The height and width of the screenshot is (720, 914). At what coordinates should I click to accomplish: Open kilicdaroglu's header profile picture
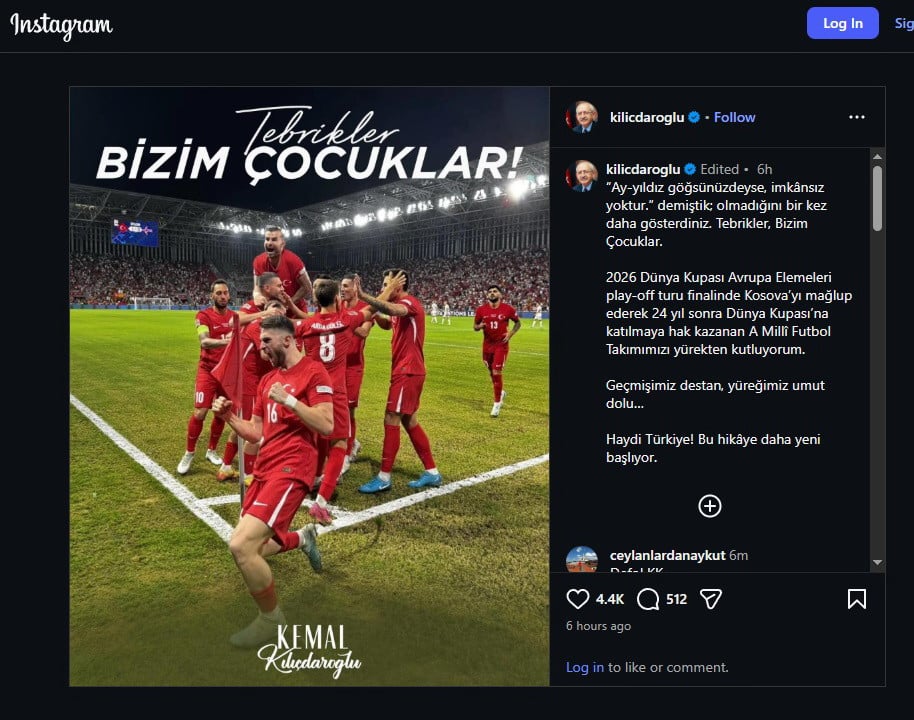point(582,117)
